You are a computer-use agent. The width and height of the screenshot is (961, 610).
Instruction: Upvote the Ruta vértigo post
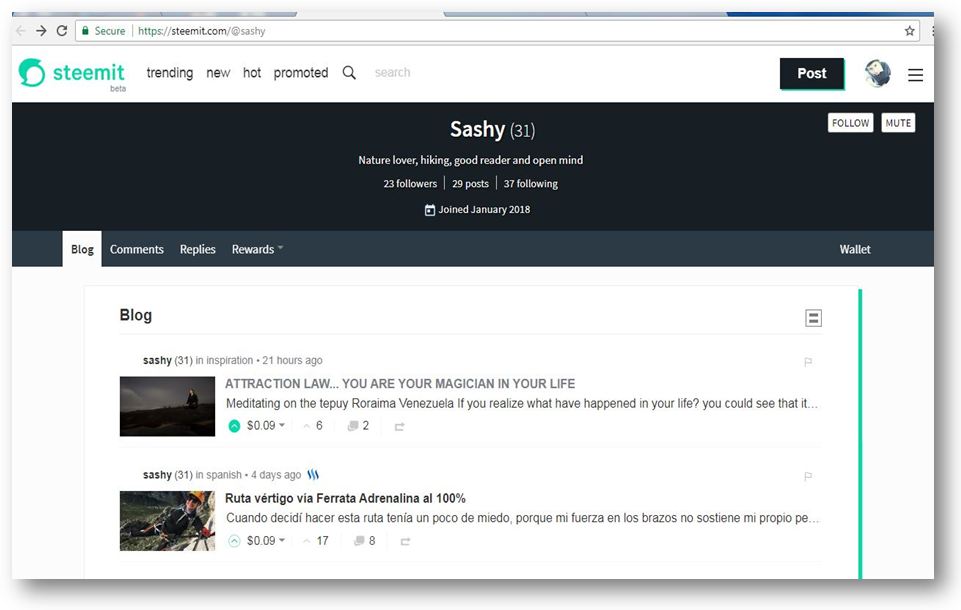[234, 541]
